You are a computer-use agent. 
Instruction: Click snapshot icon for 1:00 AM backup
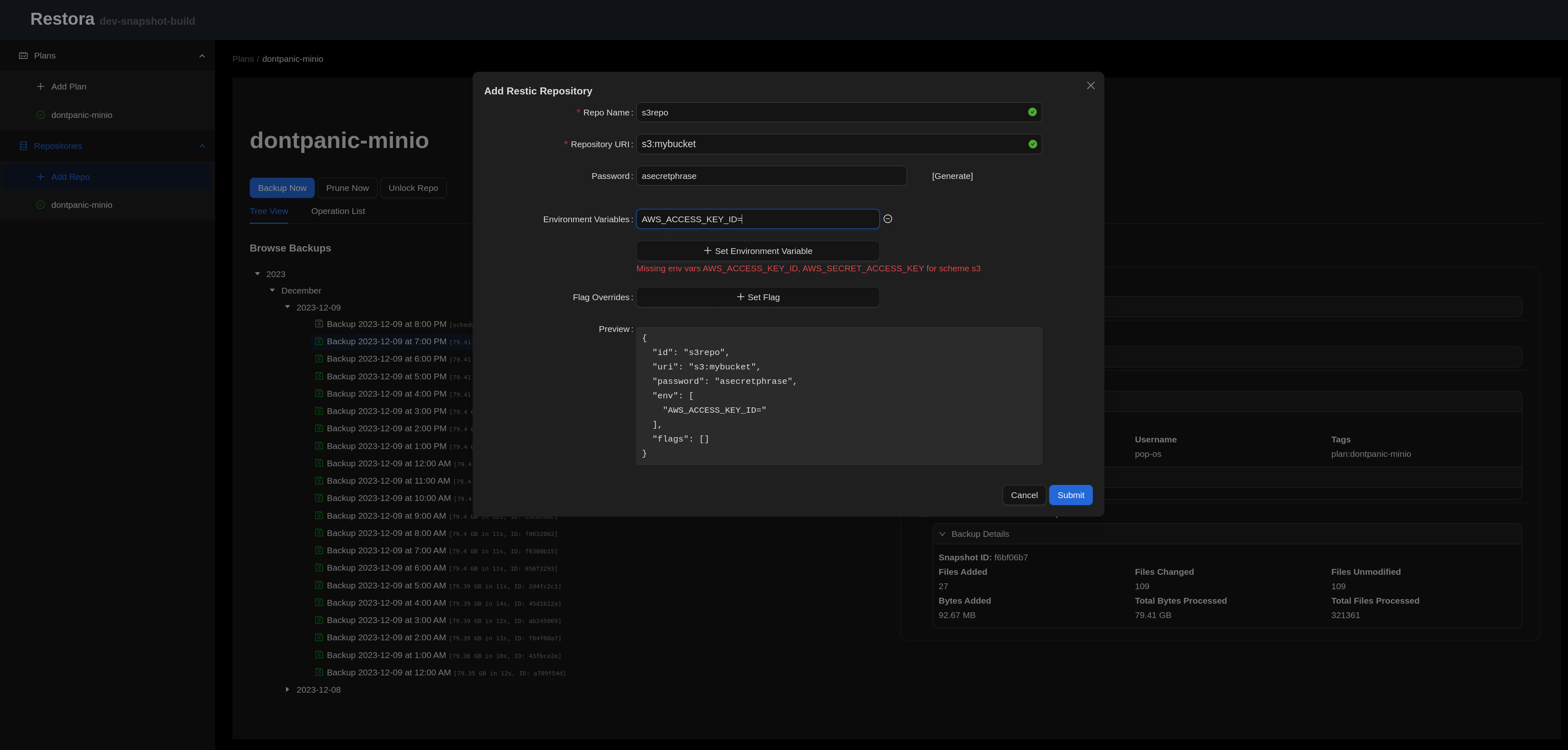[319, 655]
